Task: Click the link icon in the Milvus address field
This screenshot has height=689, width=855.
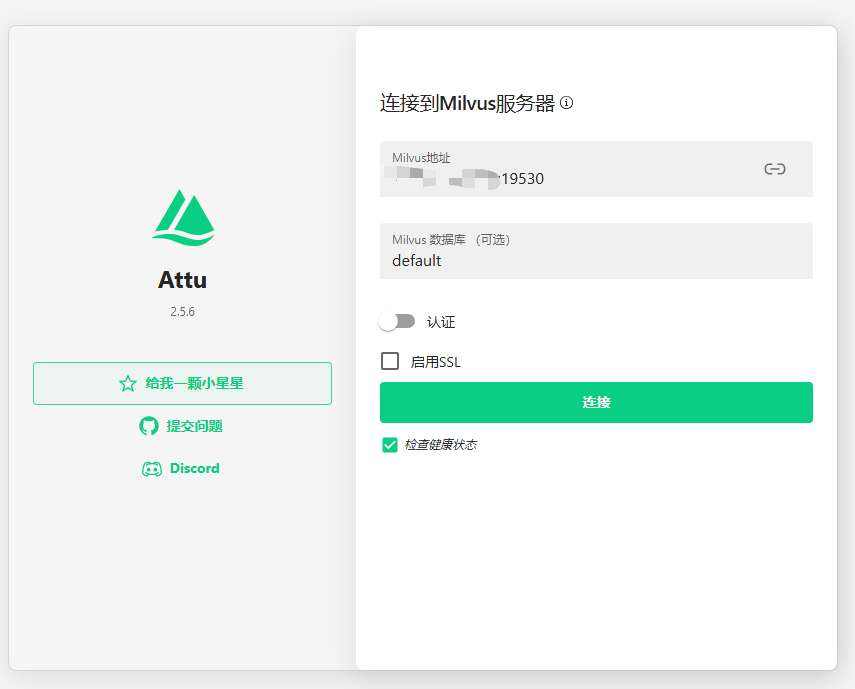Action: (x=774, y=169)
